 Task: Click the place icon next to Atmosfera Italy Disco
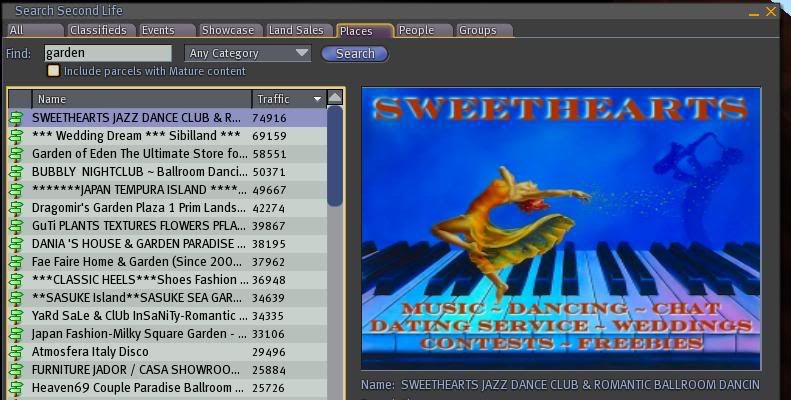(x=16, y=352)
